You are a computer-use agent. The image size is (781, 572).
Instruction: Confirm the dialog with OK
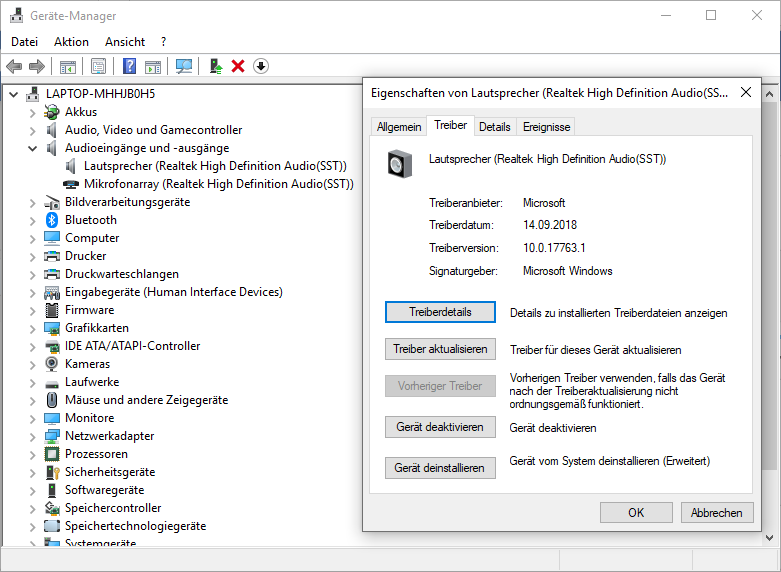pos(636,513)
